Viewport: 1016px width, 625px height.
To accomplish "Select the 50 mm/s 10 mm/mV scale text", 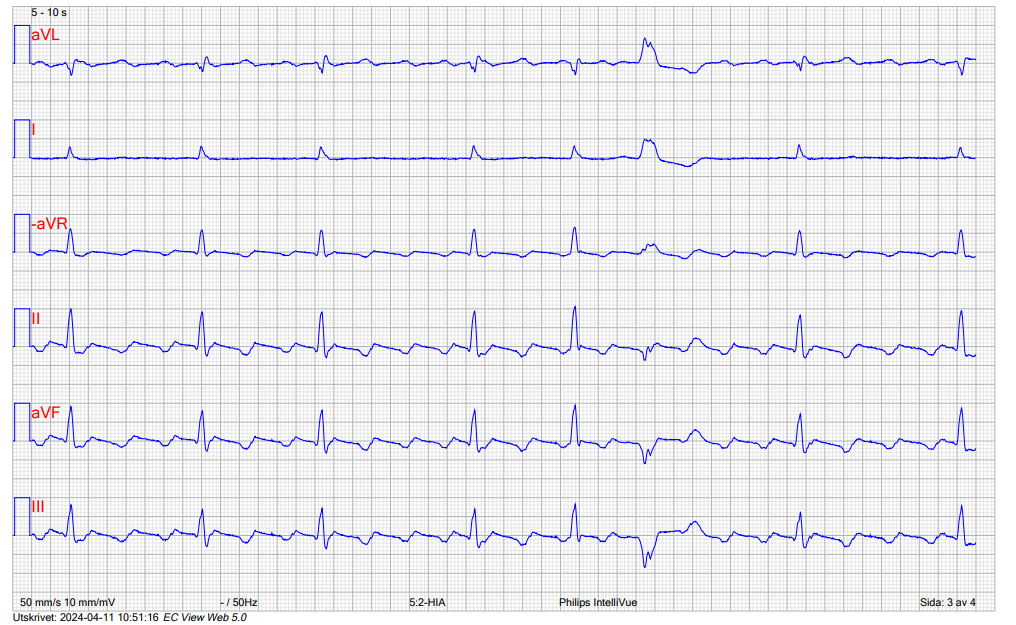I will 67,603.
